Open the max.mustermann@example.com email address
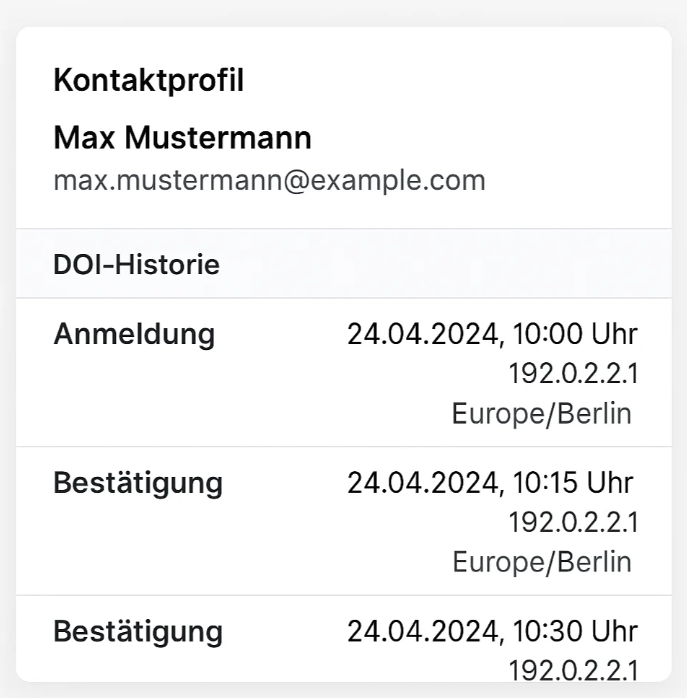The width and height of the screenshot is (687, 698). point(269,181)
